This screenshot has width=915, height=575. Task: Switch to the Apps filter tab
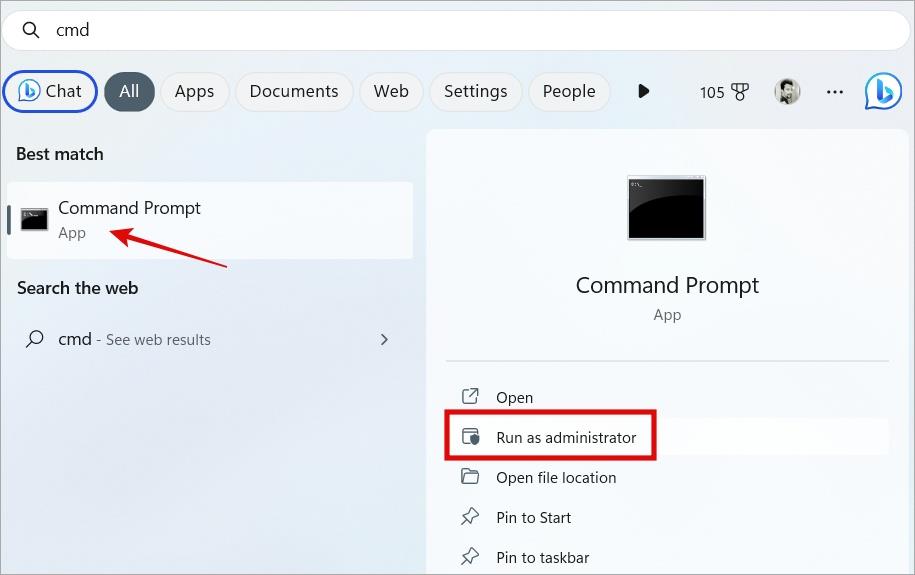coord(194,92)
